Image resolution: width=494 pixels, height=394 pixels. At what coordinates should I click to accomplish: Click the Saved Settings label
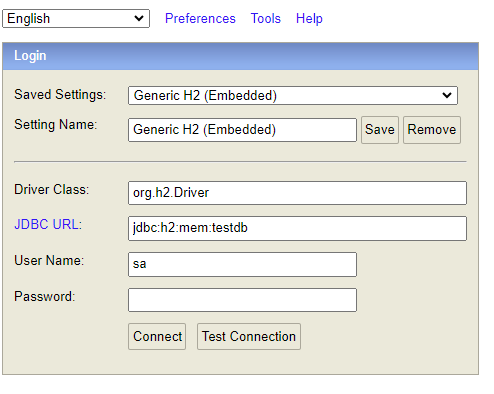[60, 94]
